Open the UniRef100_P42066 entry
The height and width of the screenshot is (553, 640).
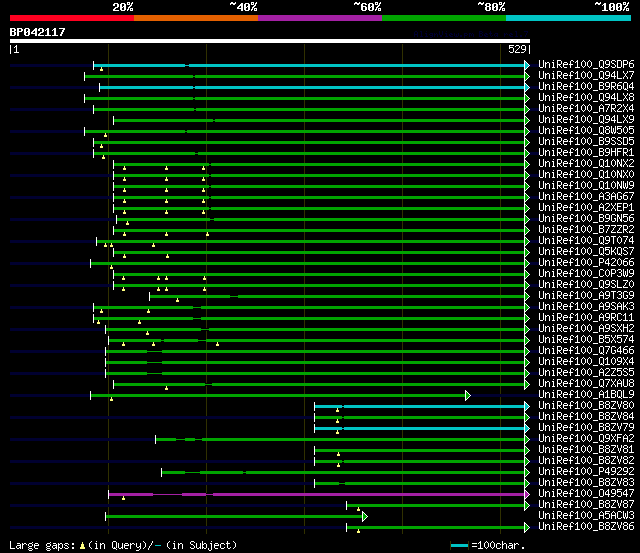tap(586, 263)
